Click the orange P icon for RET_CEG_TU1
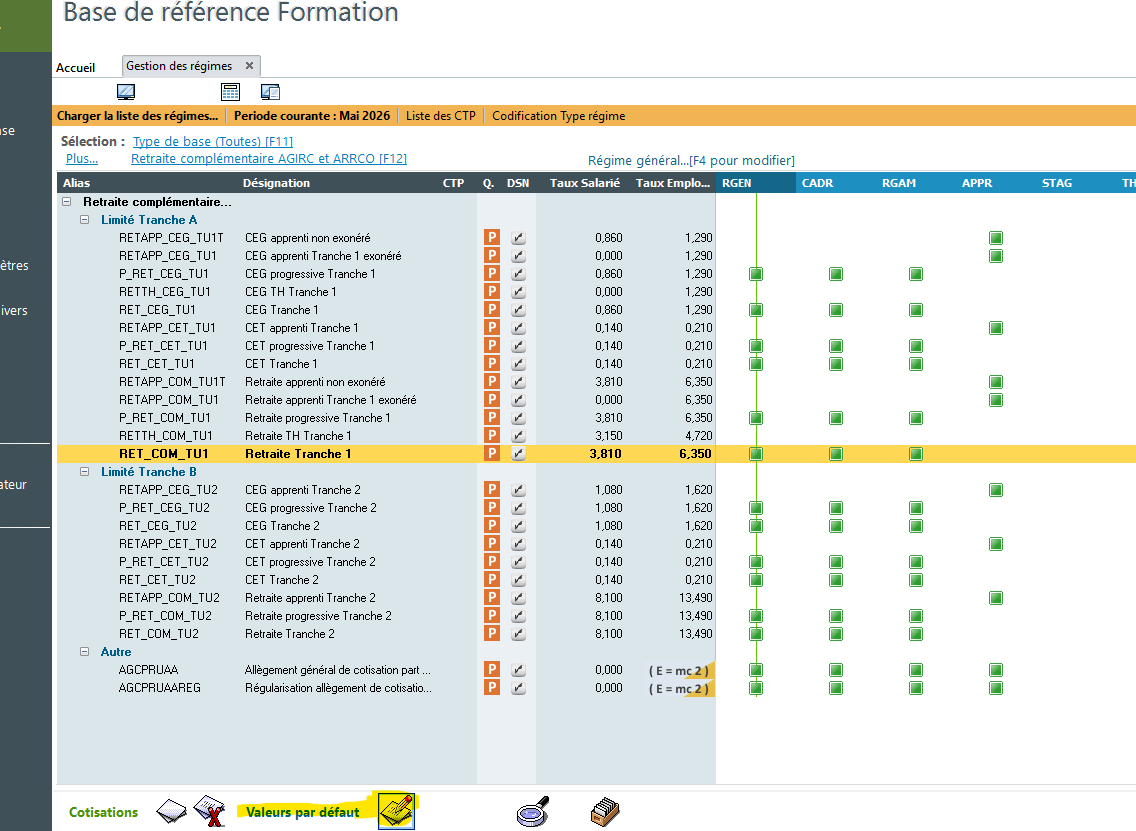 point(492,309)
